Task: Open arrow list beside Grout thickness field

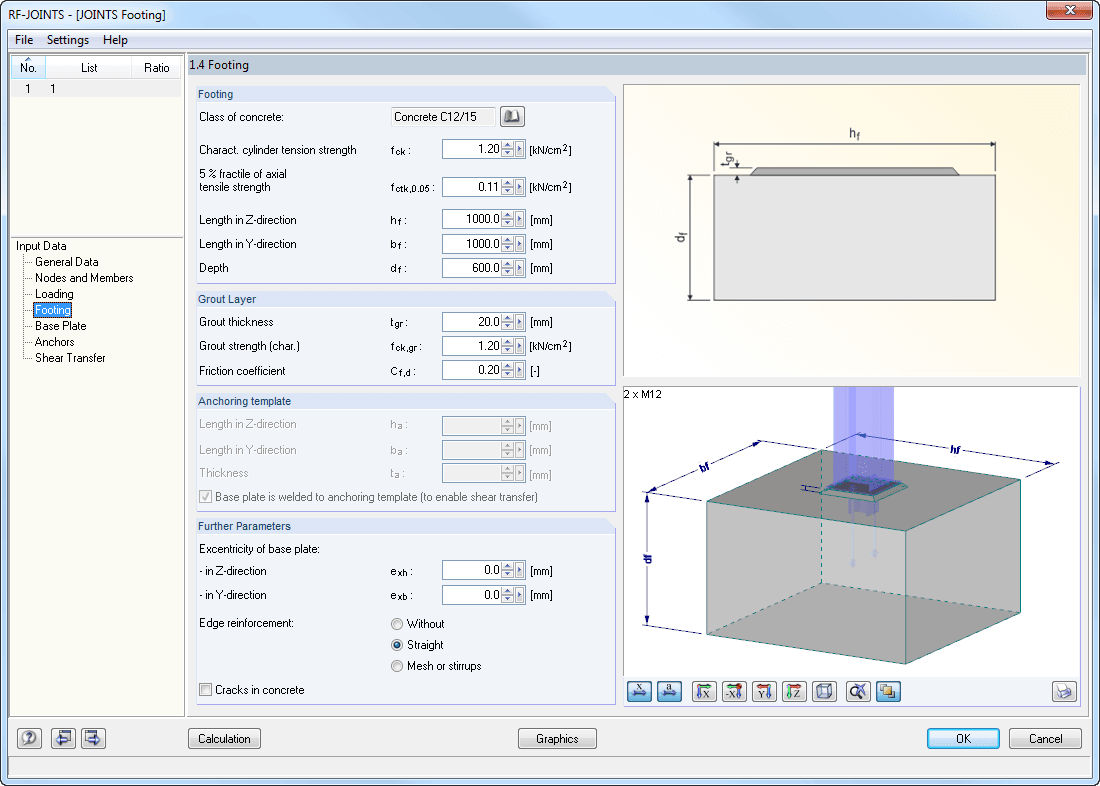Action: [x=520, y=321]
